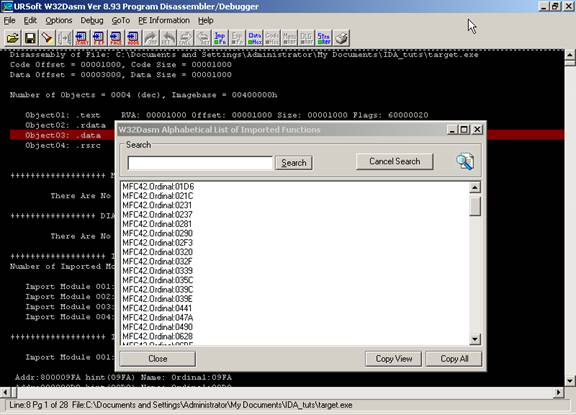Open a file to disassemble
The width and height of the screenshot is (576, 415).
click(12, 38)
